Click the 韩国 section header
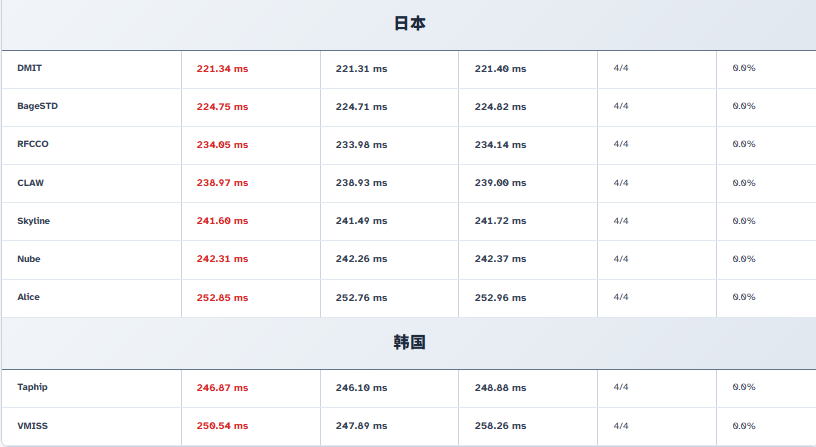 point(409,342)
